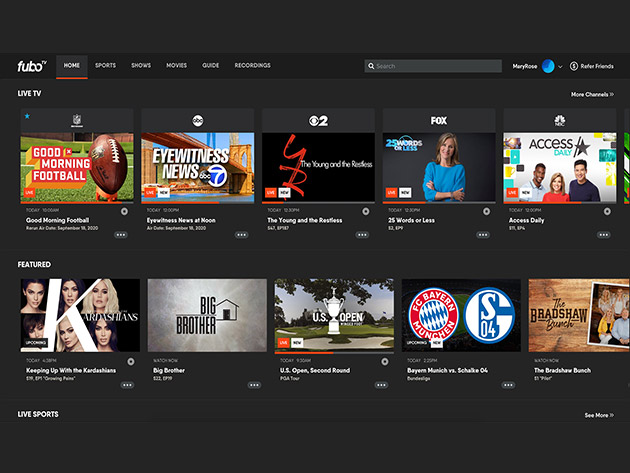Image resolution: width=630 pixels, height=473 pixels.
Task: Play the Good Morning Football thumbnail
Action: coord(77,167)
